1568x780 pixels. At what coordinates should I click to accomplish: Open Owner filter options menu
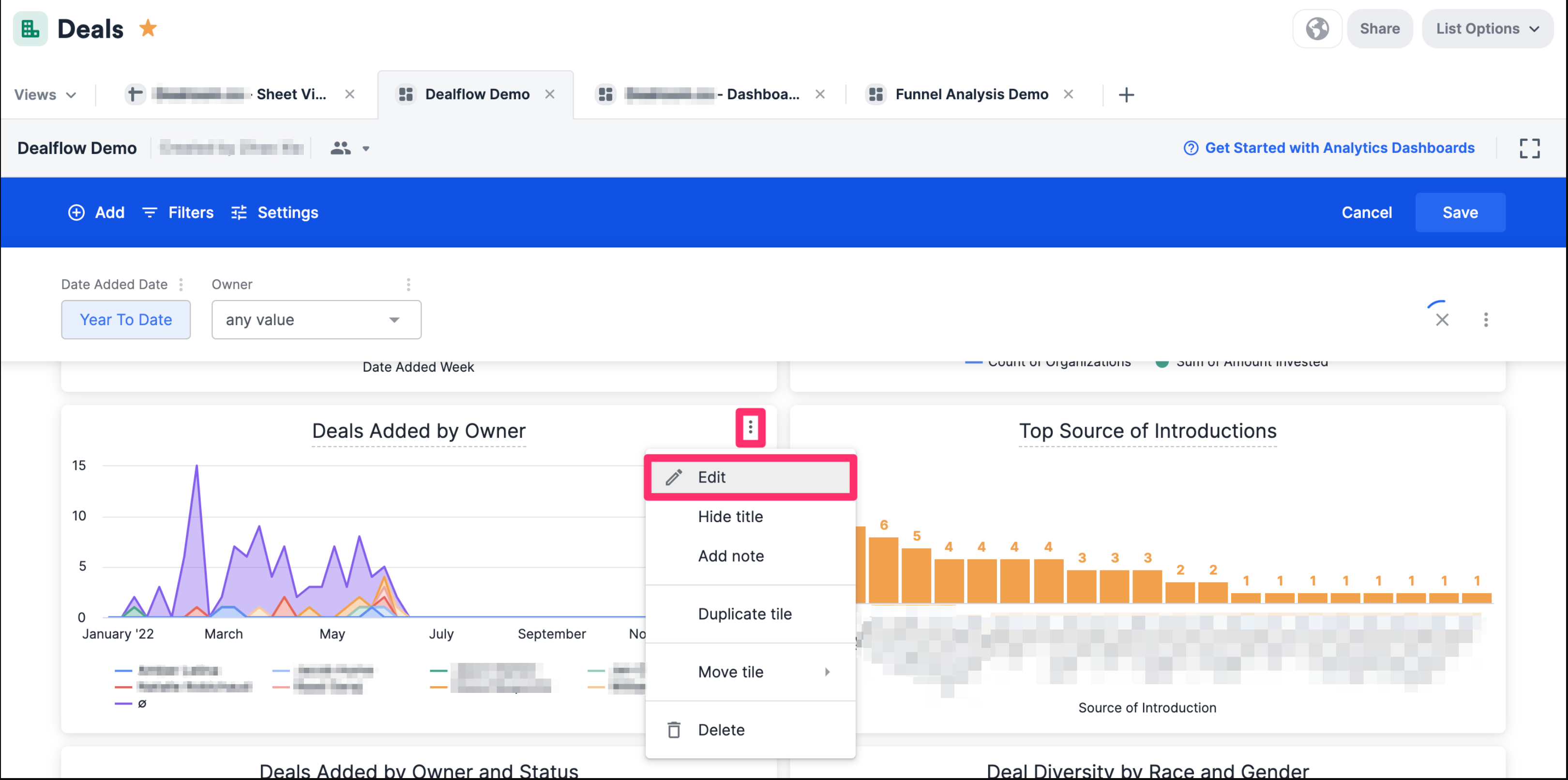(408, 284)
